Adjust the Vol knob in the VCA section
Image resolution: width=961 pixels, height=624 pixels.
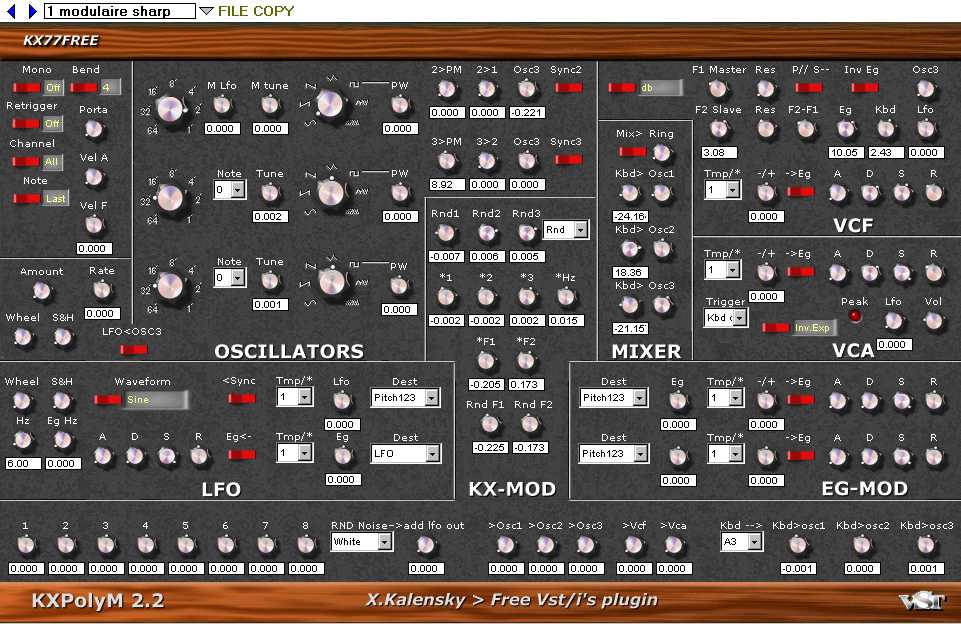pyautogui.click(x=932, y=321)
